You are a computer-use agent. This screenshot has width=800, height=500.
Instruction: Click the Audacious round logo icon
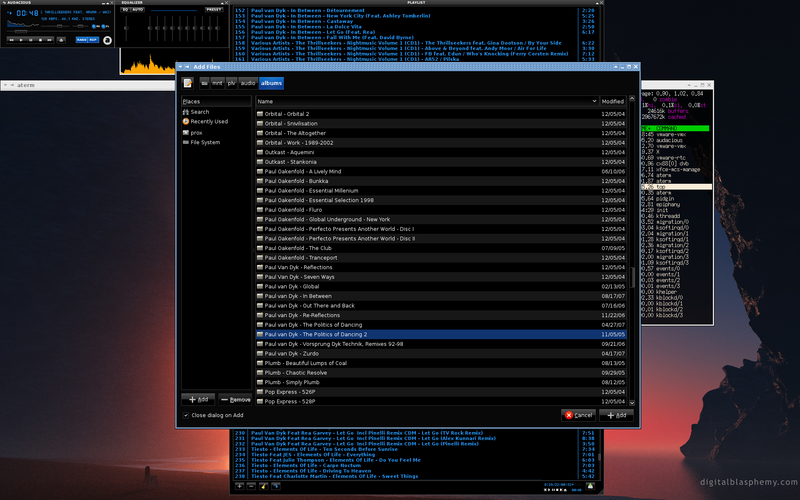click(107, 40)
